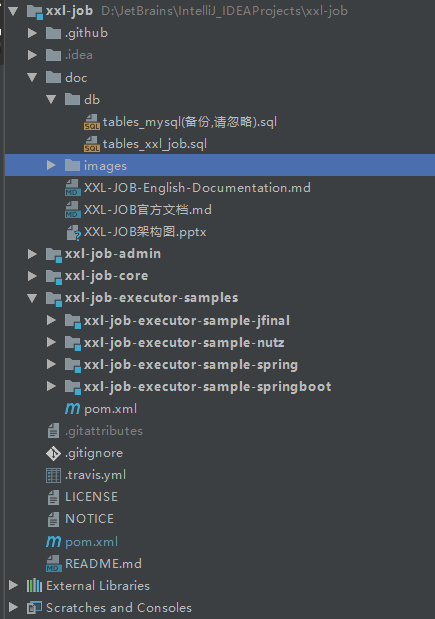Viewport: 435px width, 619px height.
Task: Select the External Libraries label
Action: point(98,585)
